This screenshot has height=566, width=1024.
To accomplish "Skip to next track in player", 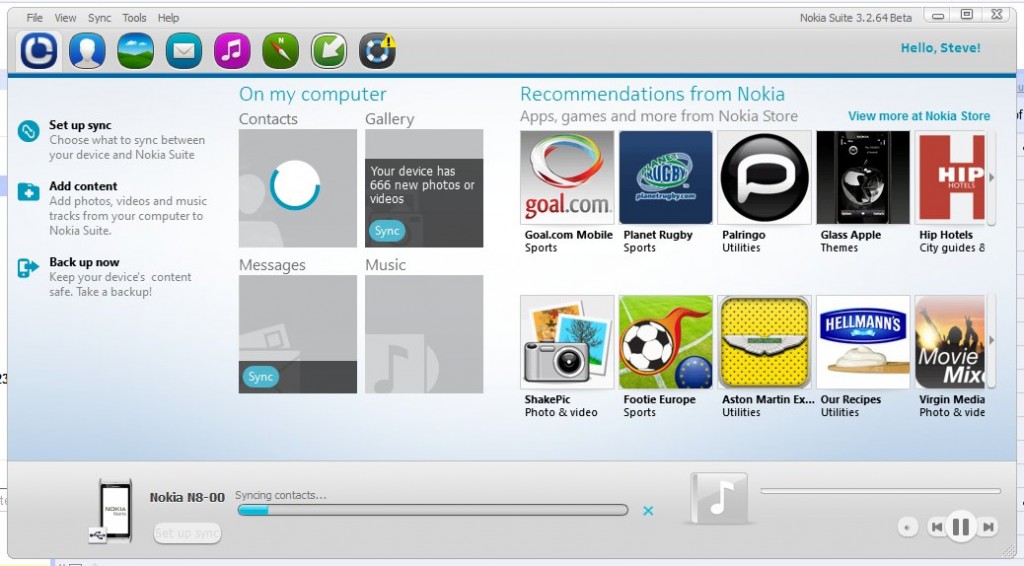I will (x=988, y=527).
